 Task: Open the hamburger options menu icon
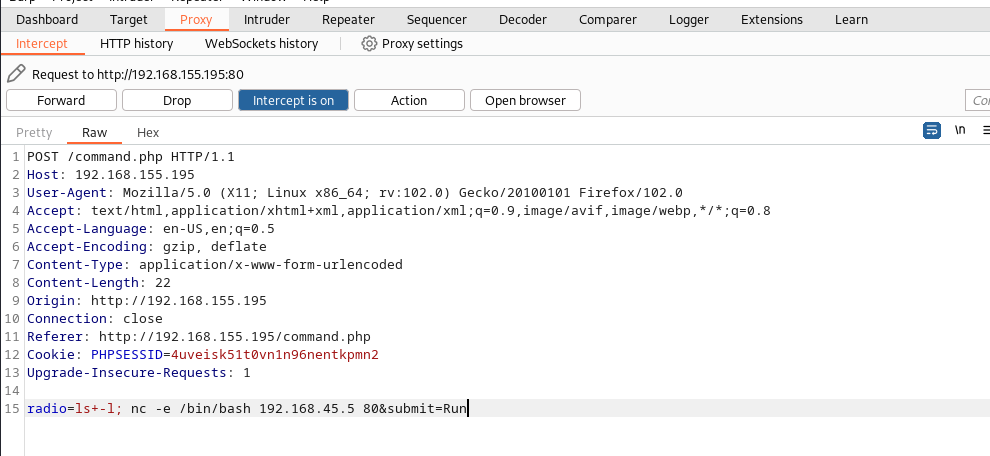pyautogui.click(x=986, y=131)
